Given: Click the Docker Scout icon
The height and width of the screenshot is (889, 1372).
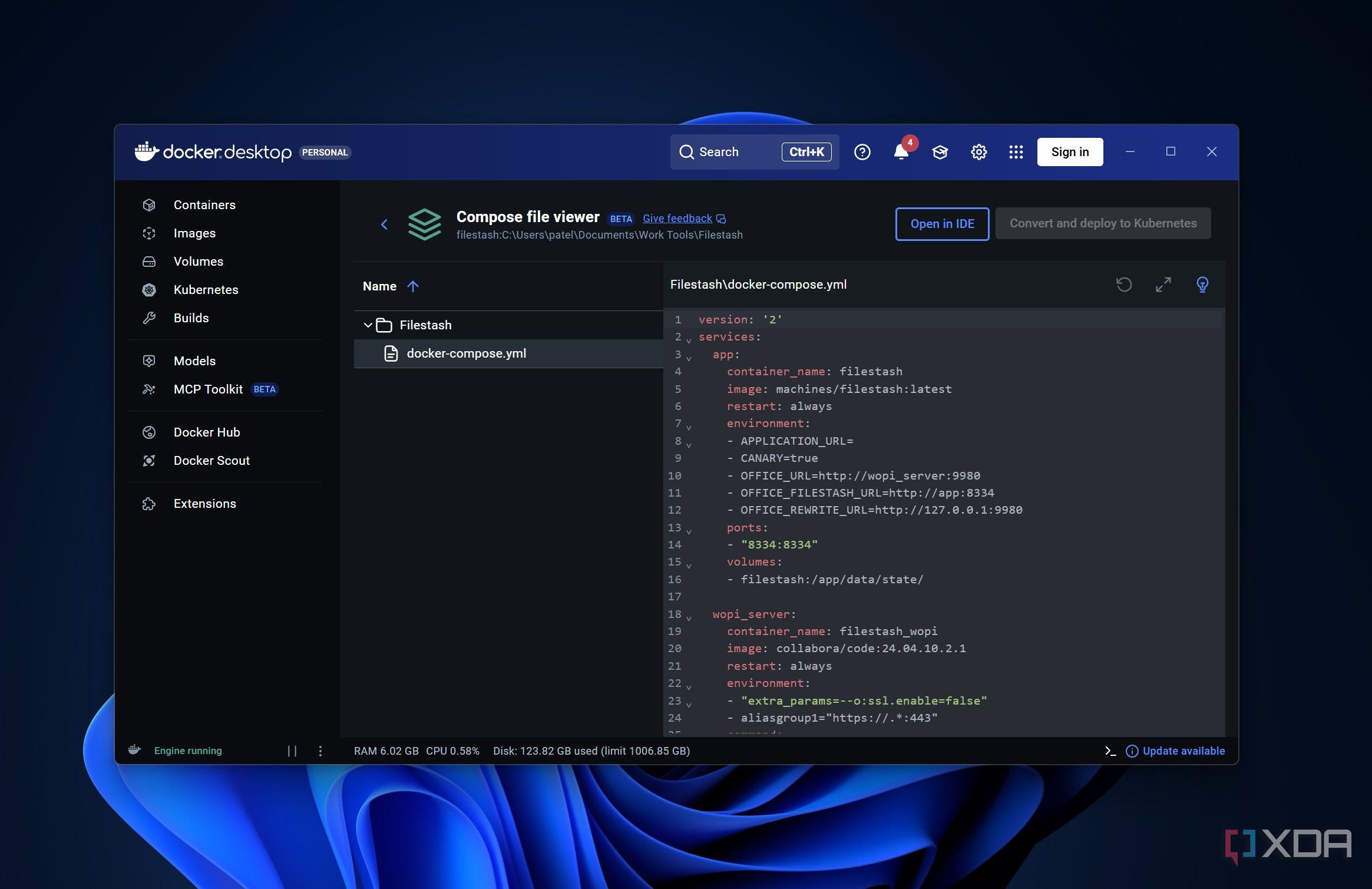Looking at the screenshot, I should (149, 461).
